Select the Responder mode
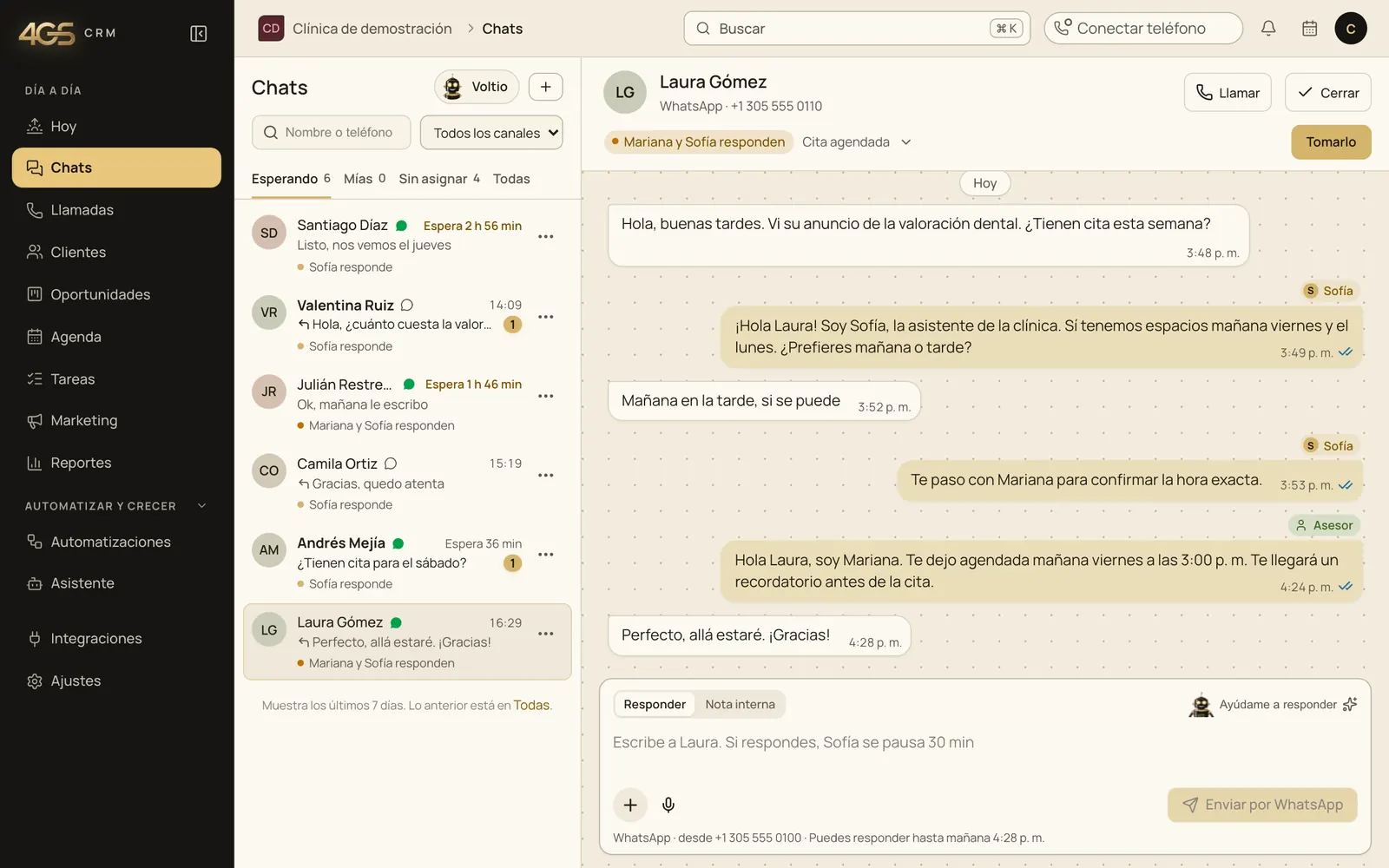Image resolution: width=1389 pixels, height=868 pixels. pyautogui.click(x=655, y=705)
